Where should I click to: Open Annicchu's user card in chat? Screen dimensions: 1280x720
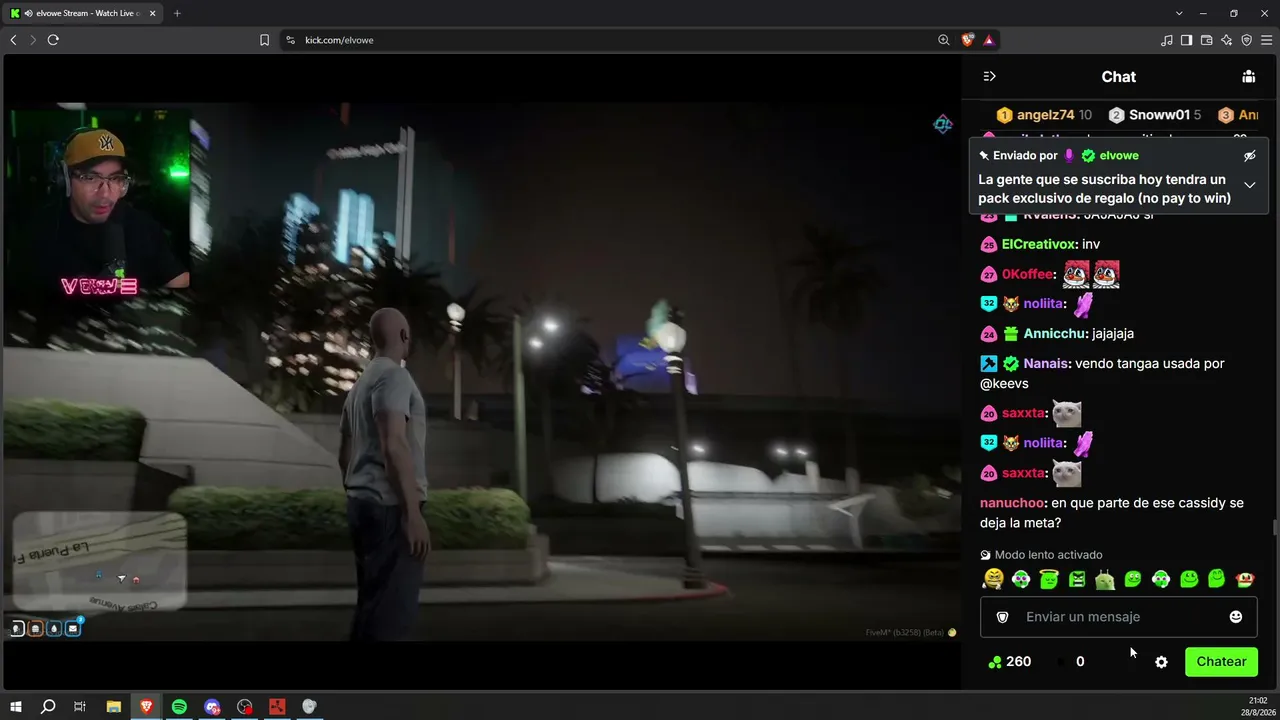(1056, 334)
